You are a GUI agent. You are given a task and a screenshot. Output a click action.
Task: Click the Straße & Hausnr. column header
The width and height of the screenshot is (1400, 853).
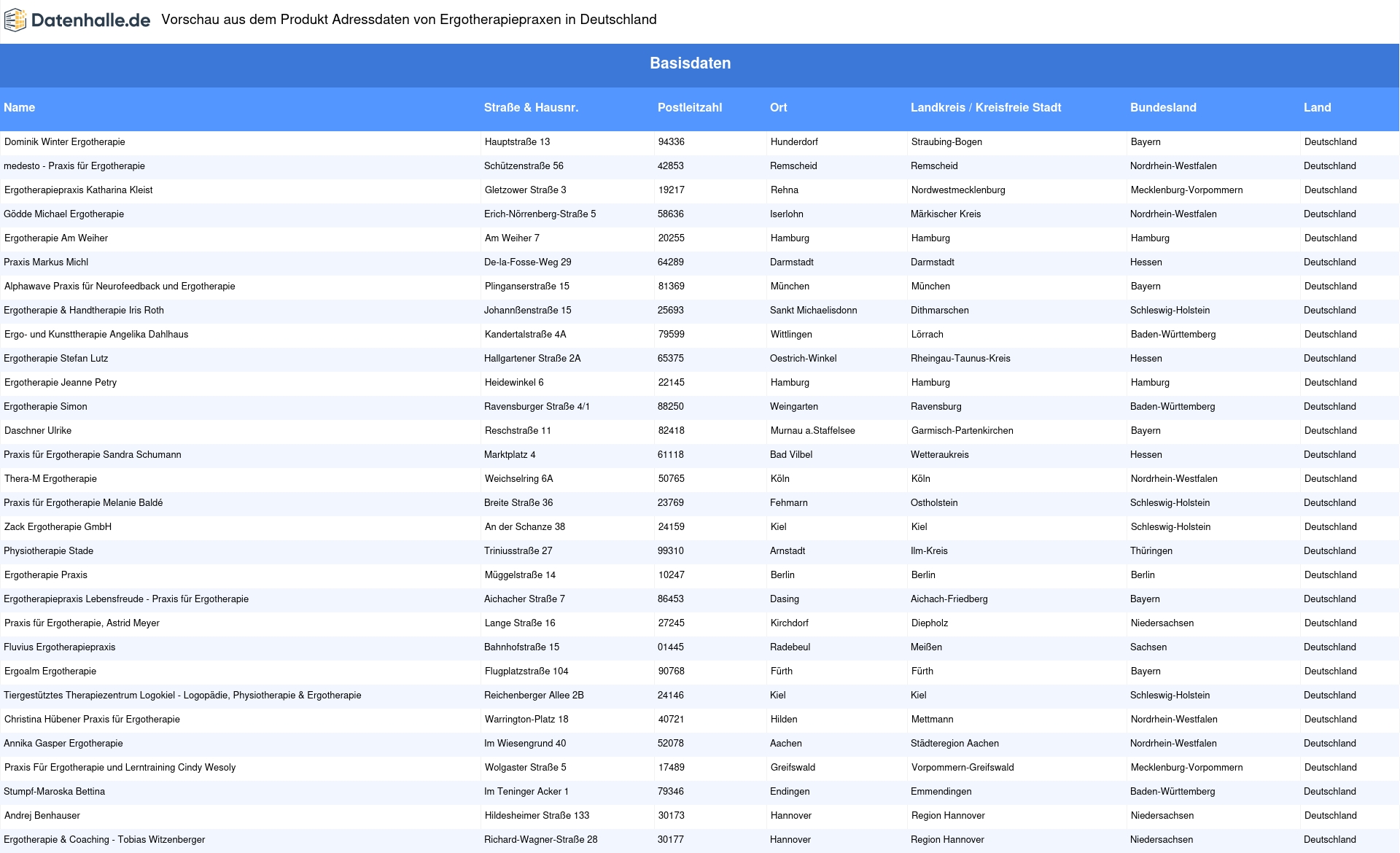[531, 108]
